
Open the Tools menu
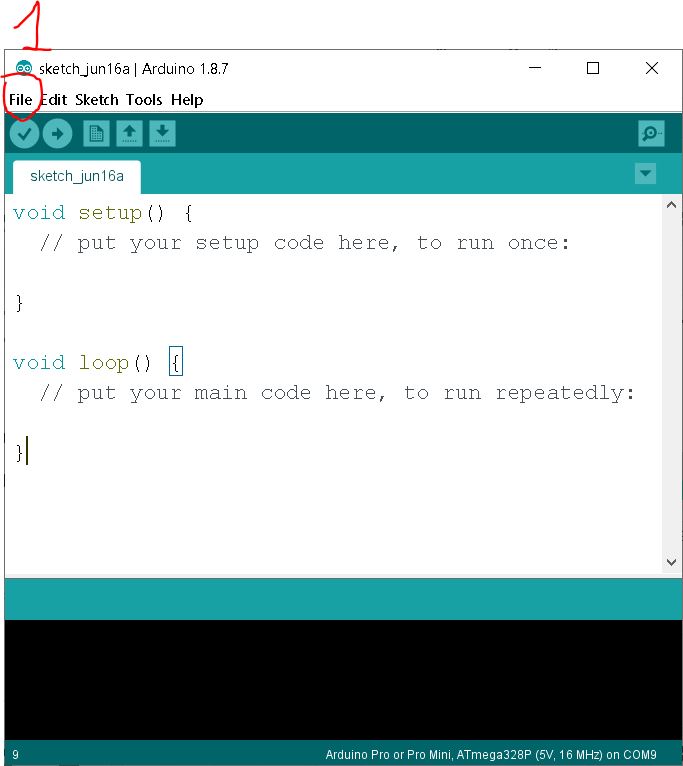click(144, 100)
